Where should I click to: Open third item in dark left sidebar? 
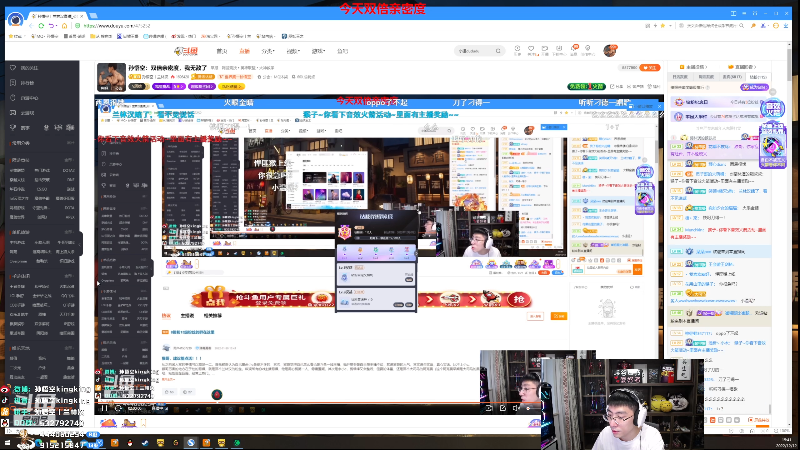point(42,98)
